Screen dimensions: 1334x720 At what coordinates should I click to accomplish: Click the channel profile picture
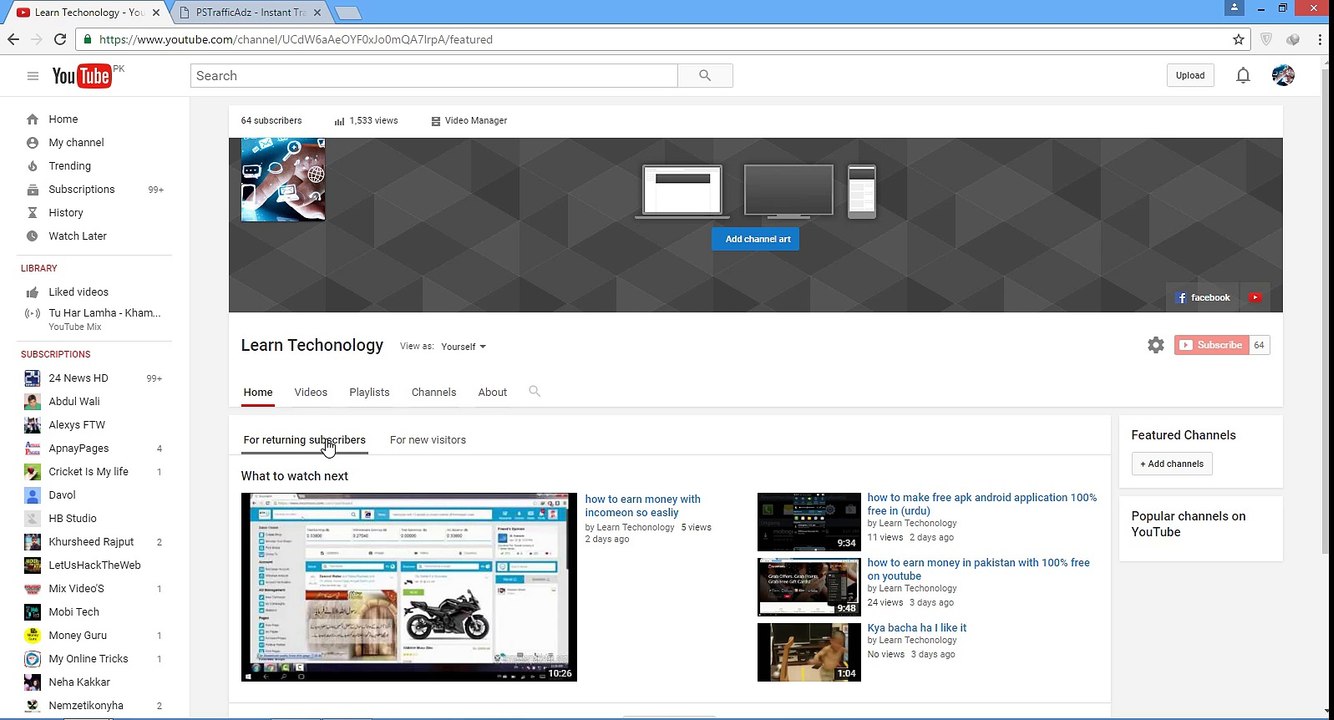[283, 179]
